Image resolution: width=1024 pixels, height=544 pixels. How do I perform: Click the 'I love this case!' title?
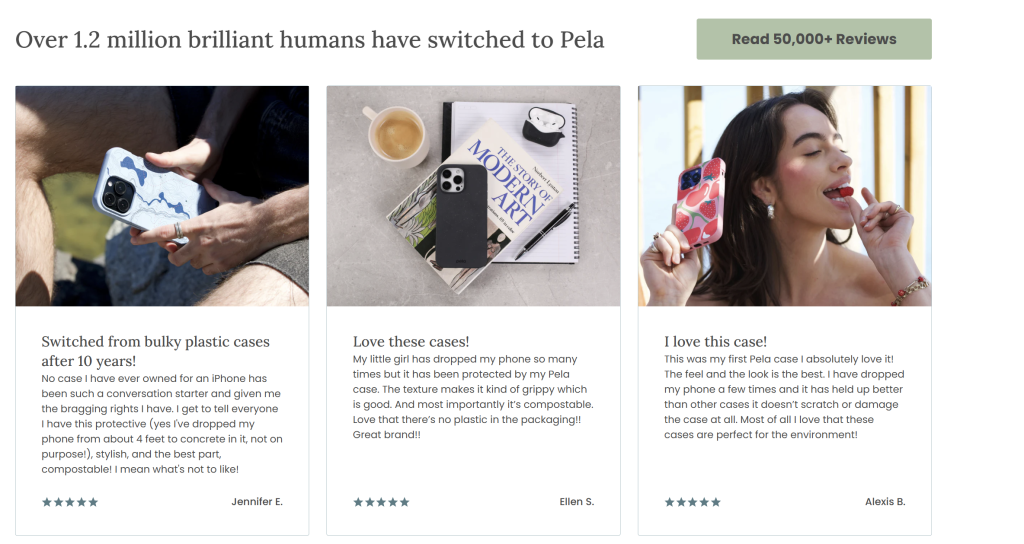[717, 342]
